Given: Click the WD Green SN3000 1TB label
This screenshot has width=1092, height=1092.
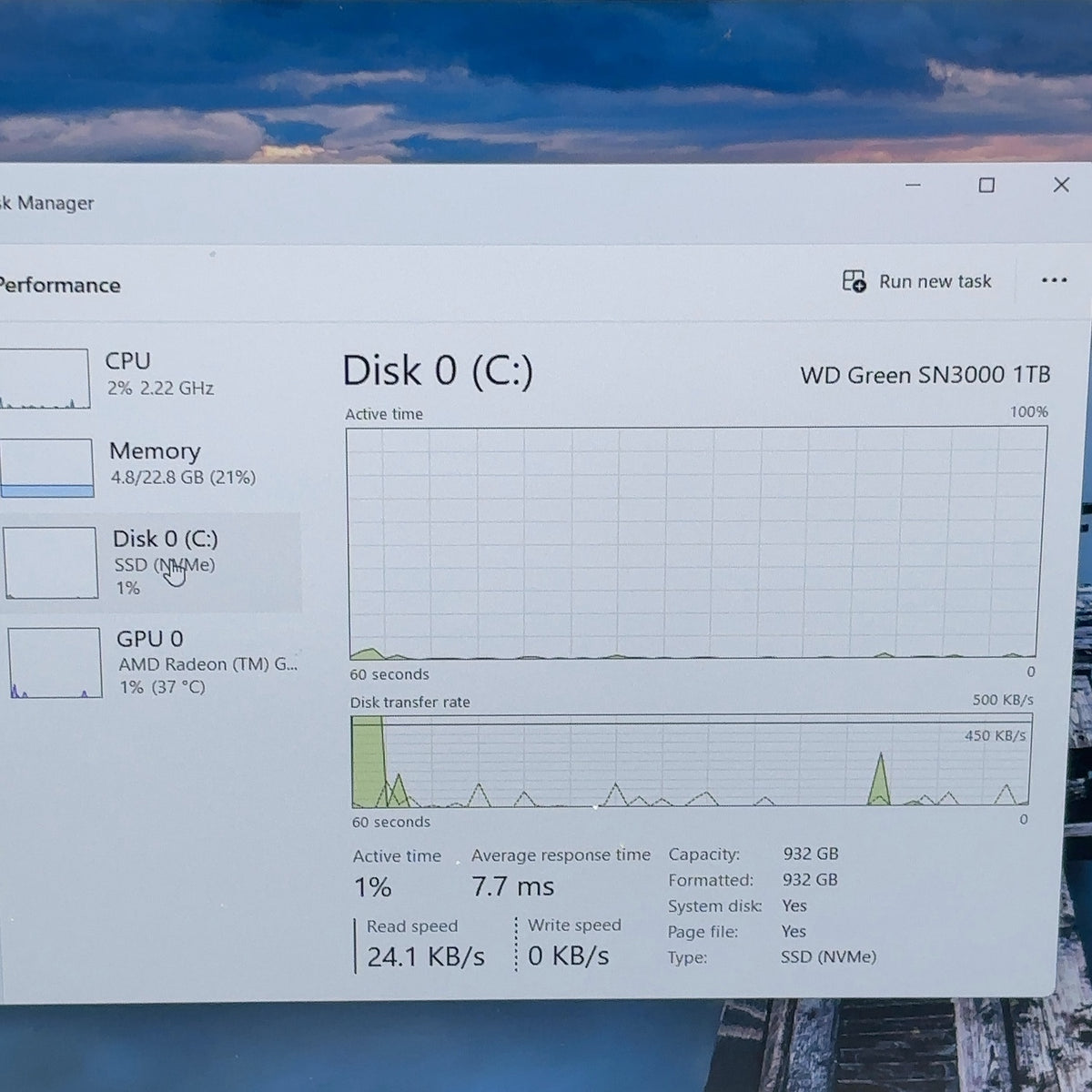Looking at the screenshot, I should click(x=925, y=375).
